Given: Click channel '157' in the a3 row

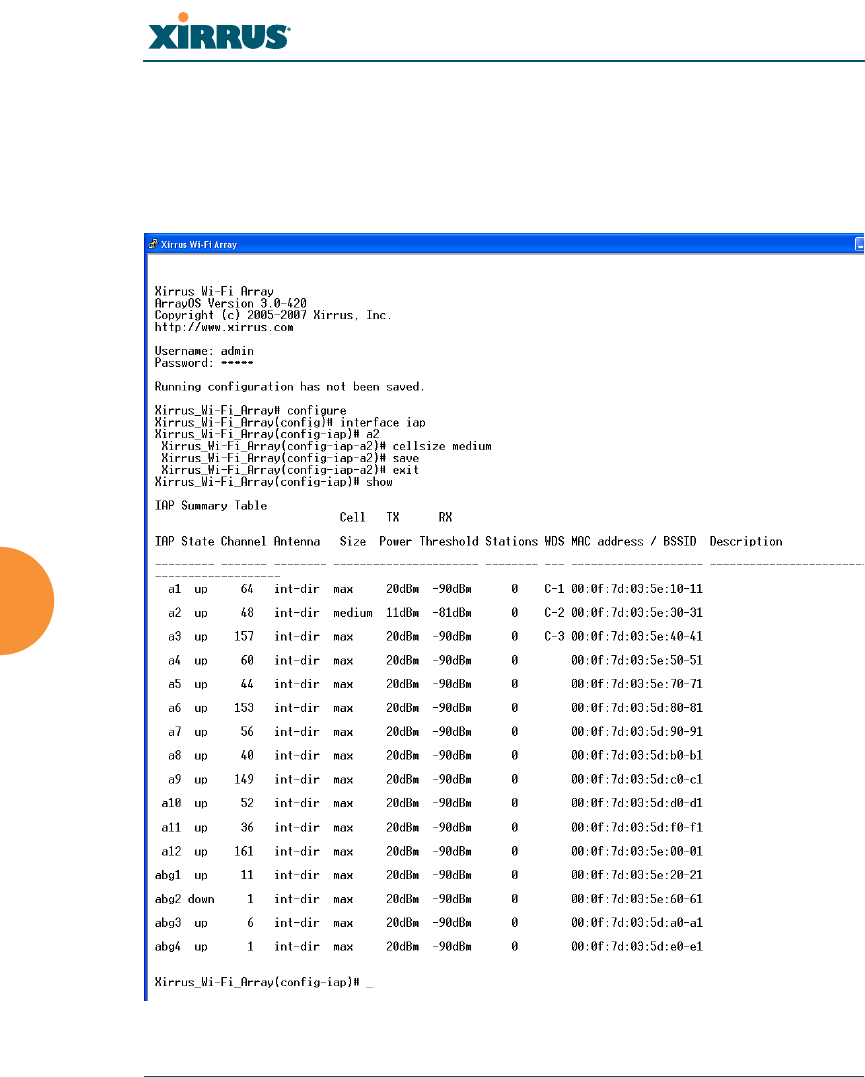Looking at the screenshot, I should point(244,637).
